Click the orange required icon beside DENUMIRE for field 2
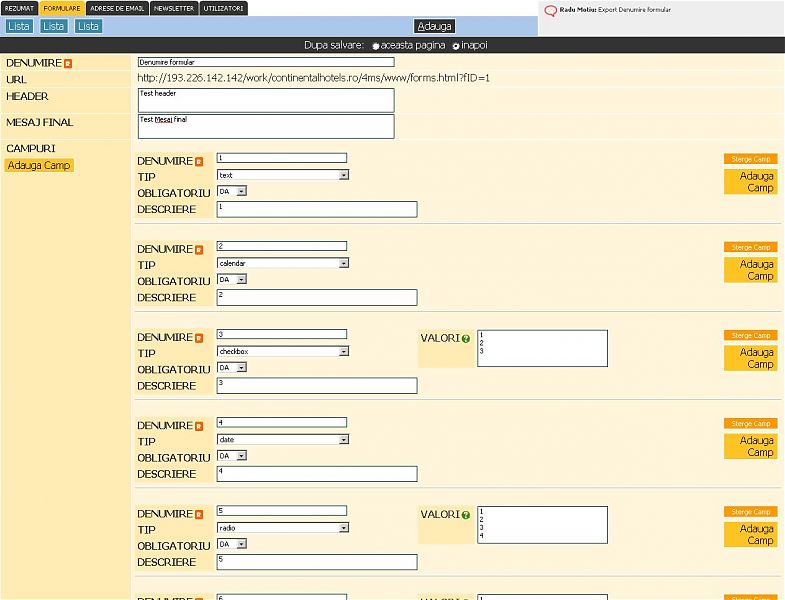785x600 pixels. tap(199, 249)
